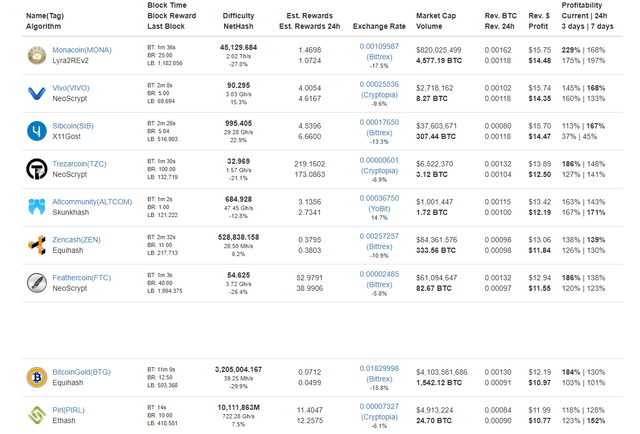Viewport: 640px width, 434px height.
Task: Click the Exchange Rate column header
Action: click(x=379, y=26)
